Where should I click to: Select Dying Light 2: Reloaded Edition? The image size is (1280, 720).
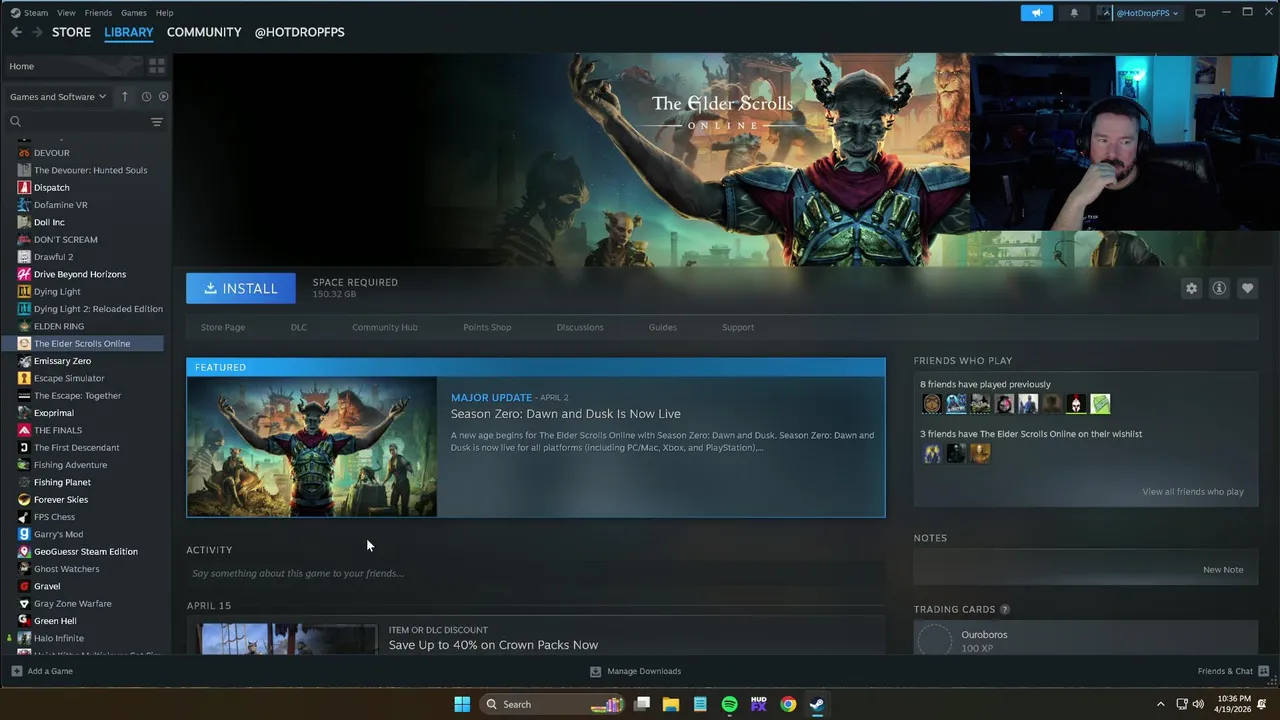click(x=98, y=309)
